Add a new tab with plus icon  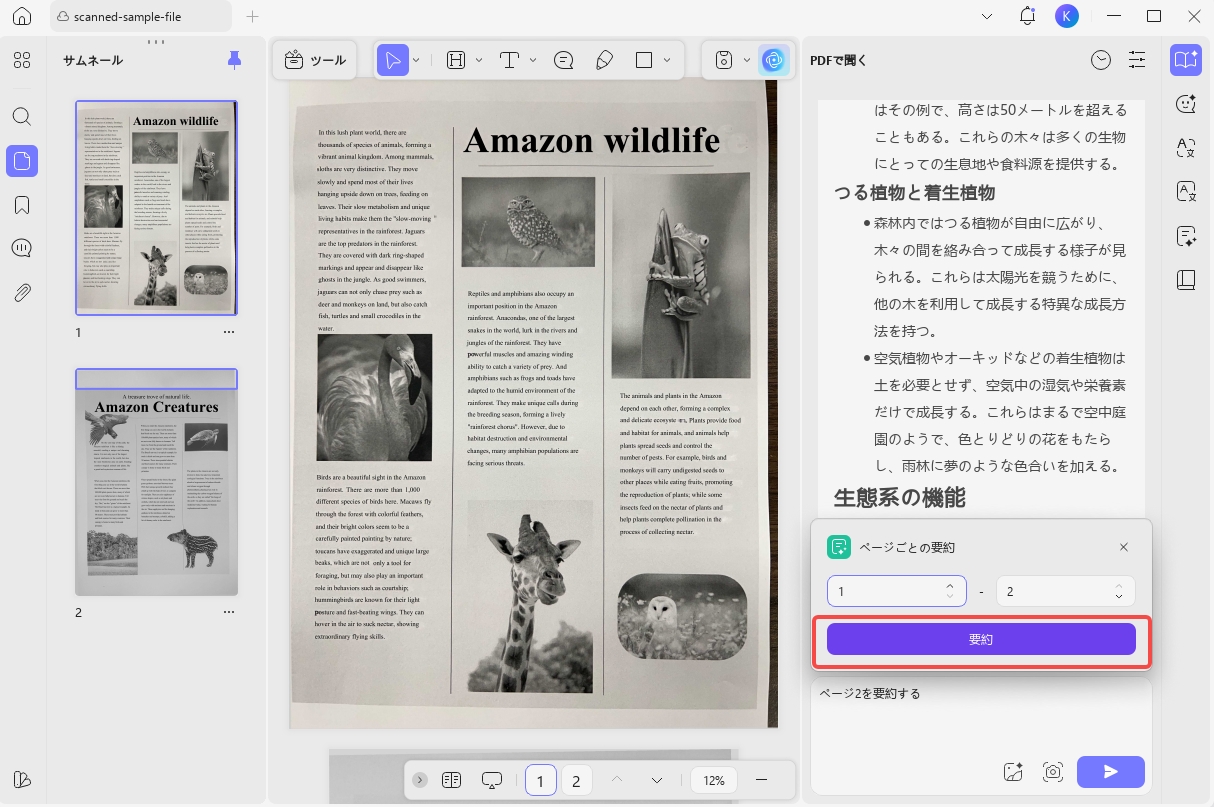[x=252, y=17]
